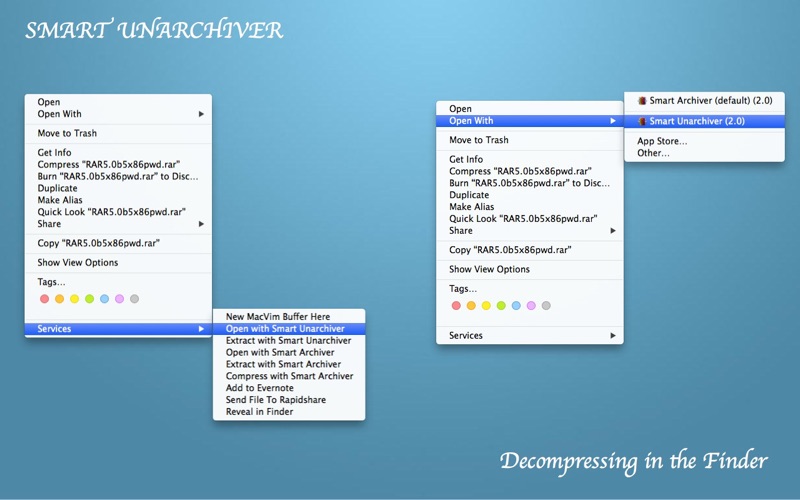Select Show View Options in right menu

point(530,269)
